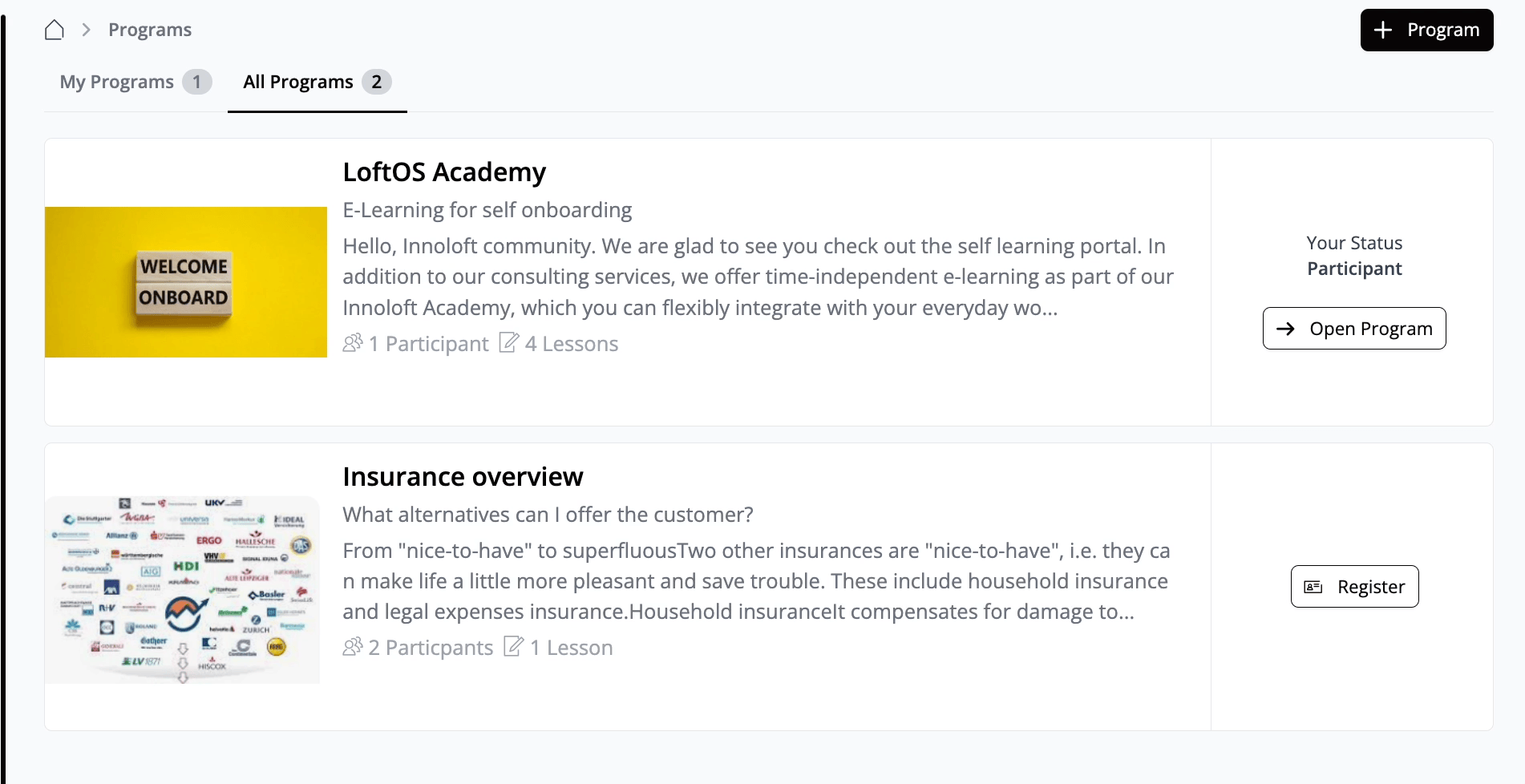
Task: Click the home icon in breadcrumb
Action: (x=55, y=30)
